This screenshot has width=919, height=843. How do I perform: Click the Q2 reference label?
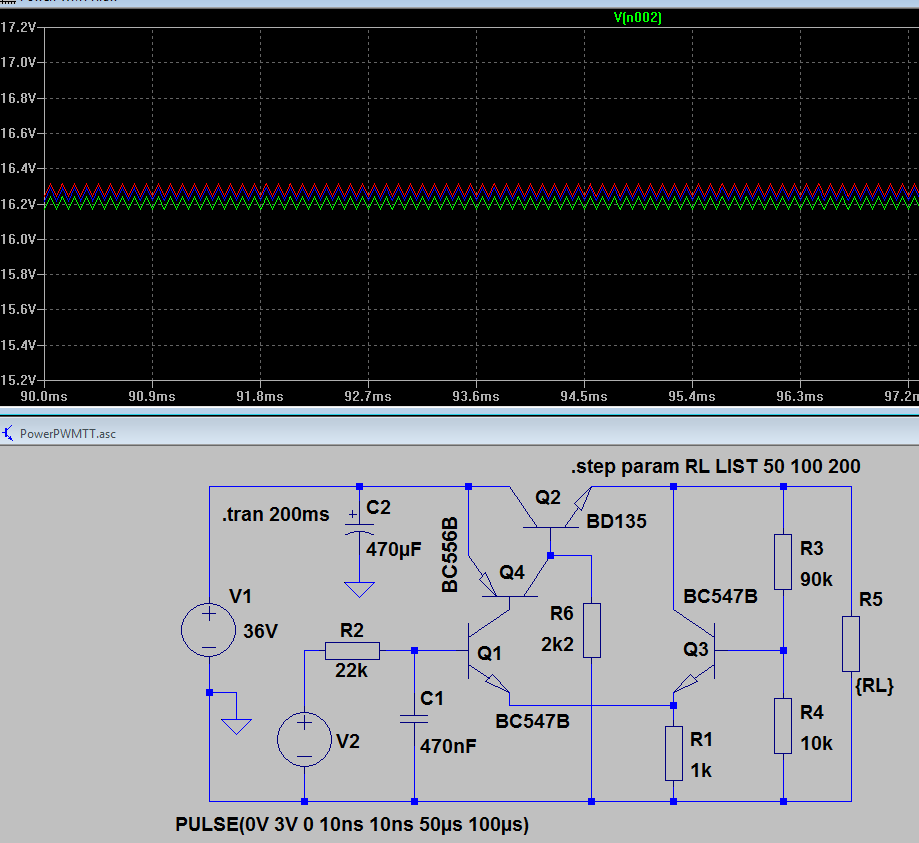[x=547, y=497]
